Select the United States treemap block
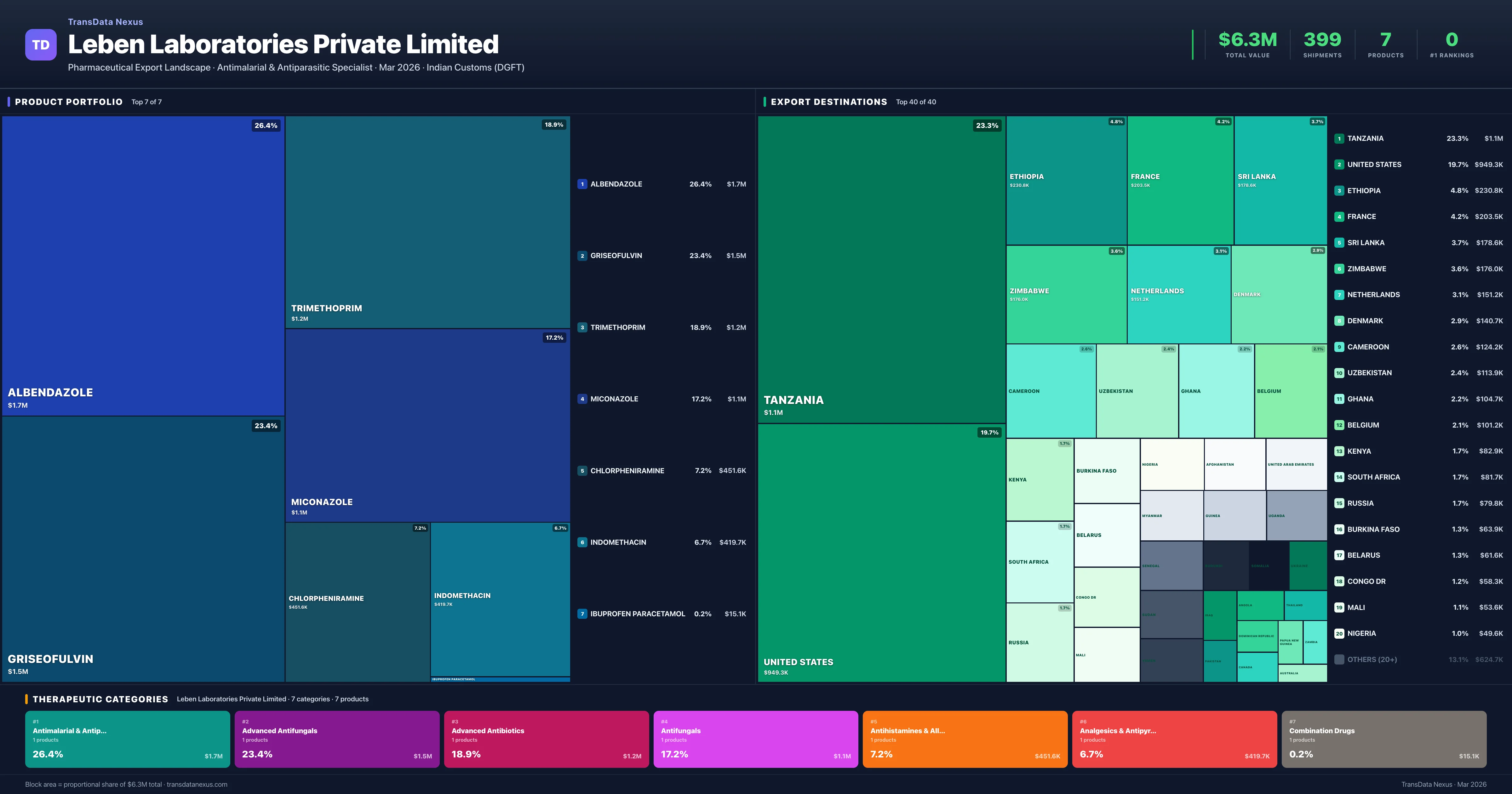The height and width of the screenshot is (794, 1512). 881,552
